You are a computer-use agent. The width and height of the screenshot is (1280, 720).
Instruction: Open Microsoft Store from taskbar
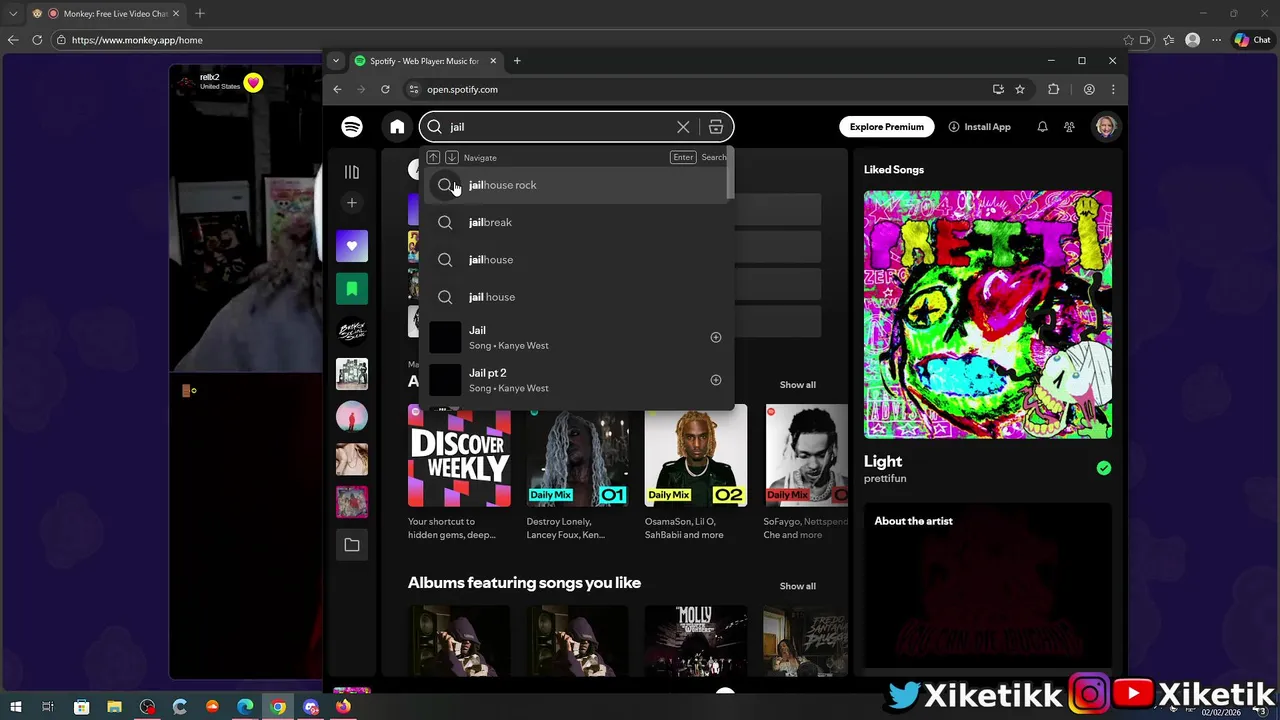tap(81, 707)
